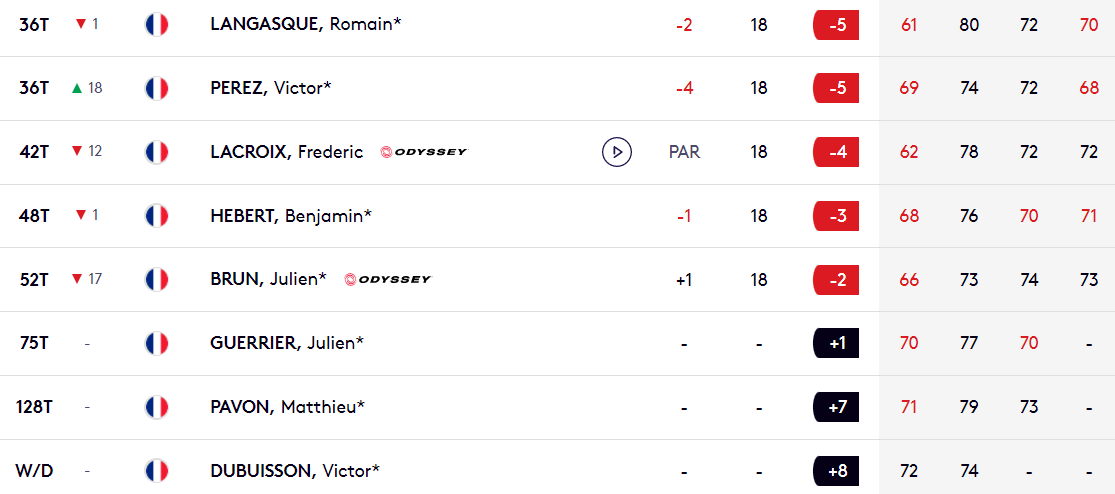Image resolution: width=1115 pixels, height=494 pixels.
Task: Click Dubuisson's +8 total score badge
Action: [x=836, y=471]
